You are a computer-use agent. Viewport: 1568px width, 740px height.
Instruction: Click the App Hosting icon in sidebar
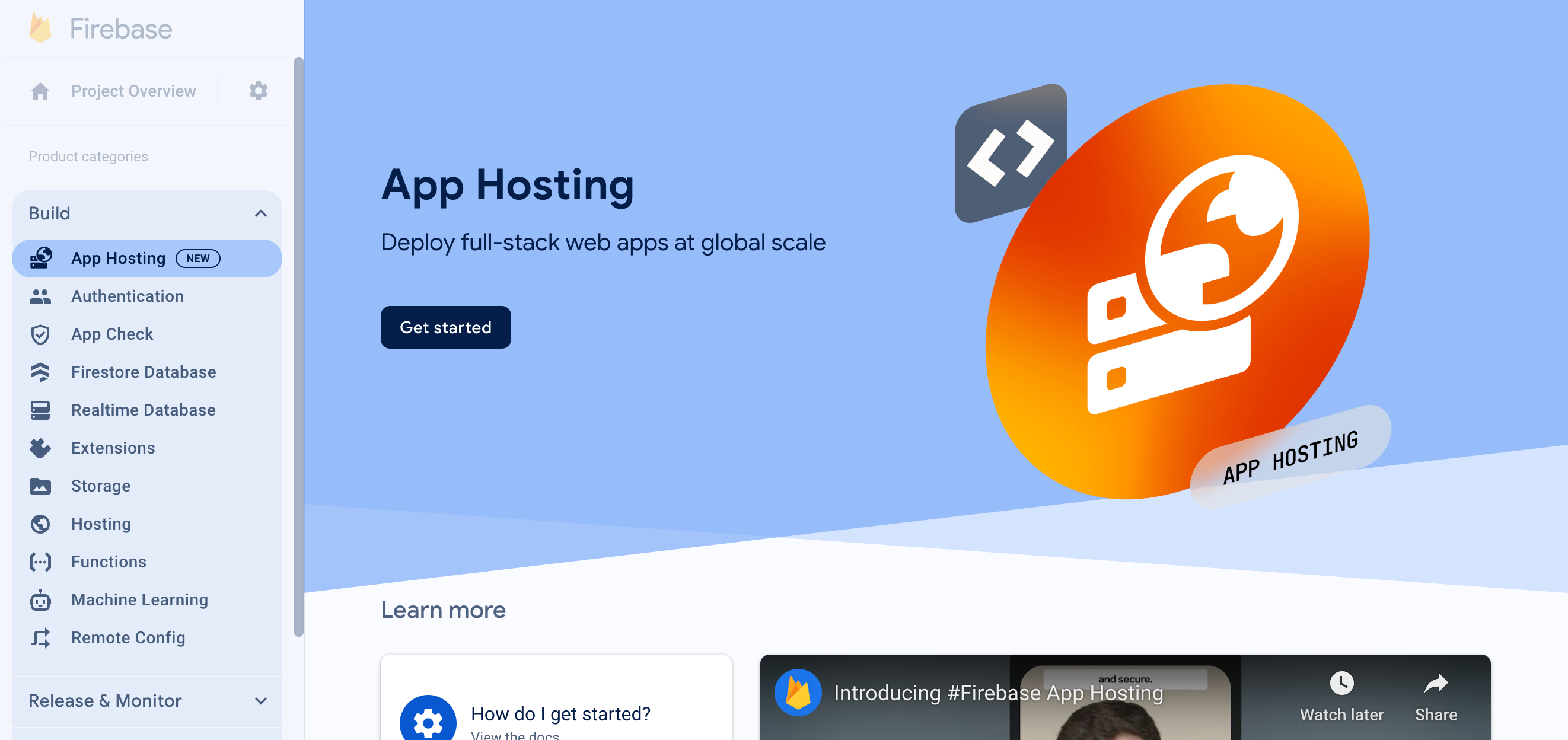(x=41, y=258)
